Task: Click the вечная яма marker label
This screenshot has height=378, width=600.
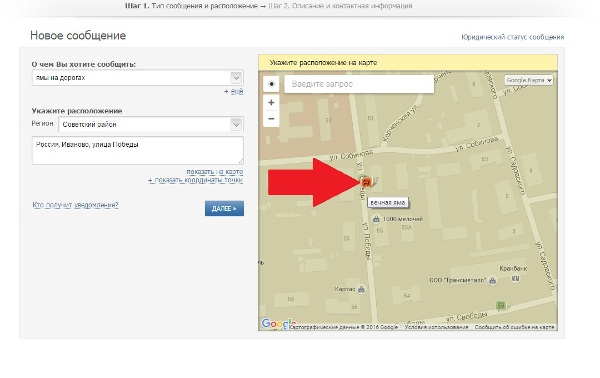Action: (x=388, y=202)
